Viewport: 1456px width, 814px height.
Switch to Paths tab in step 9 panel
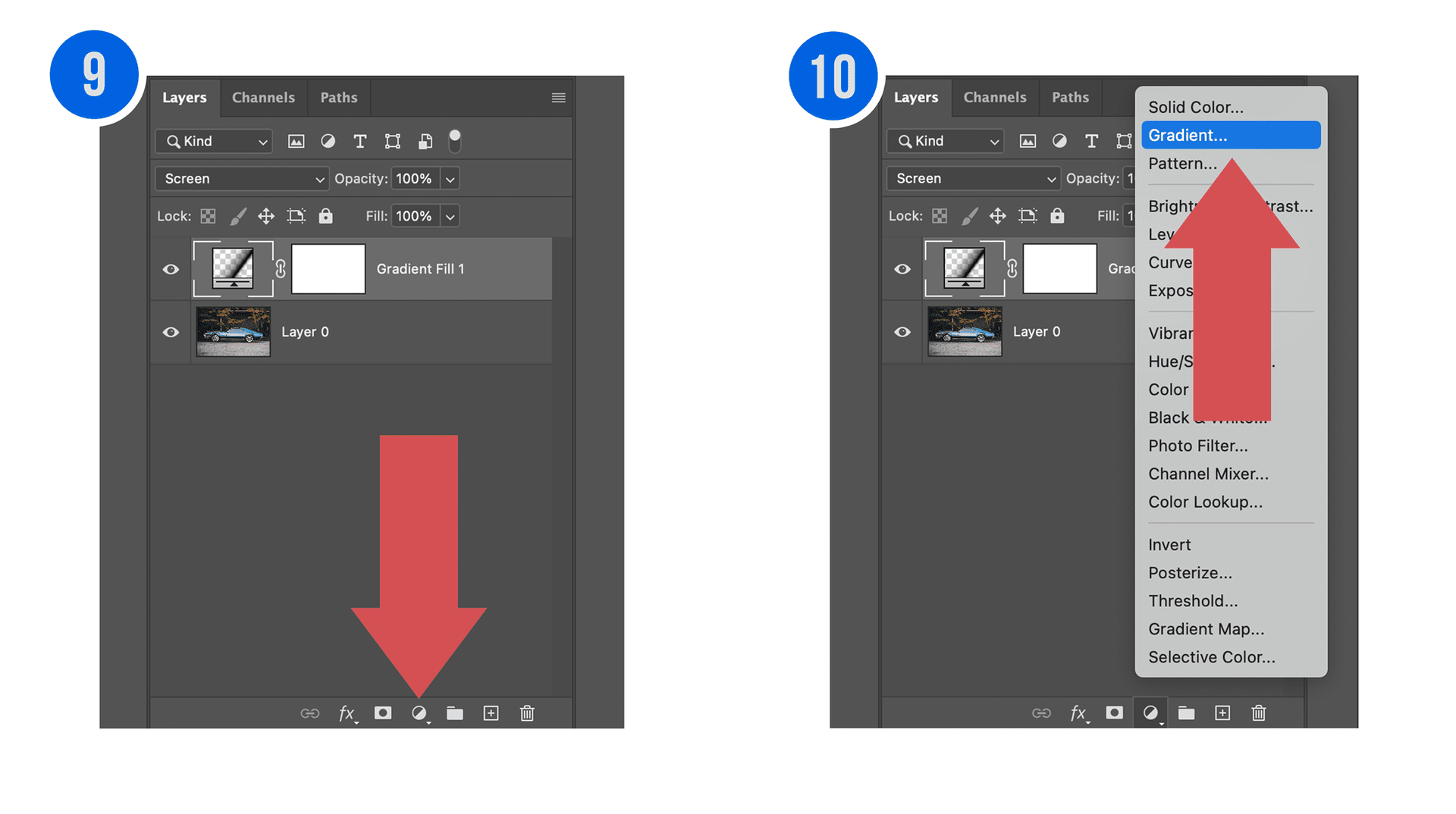338,98
